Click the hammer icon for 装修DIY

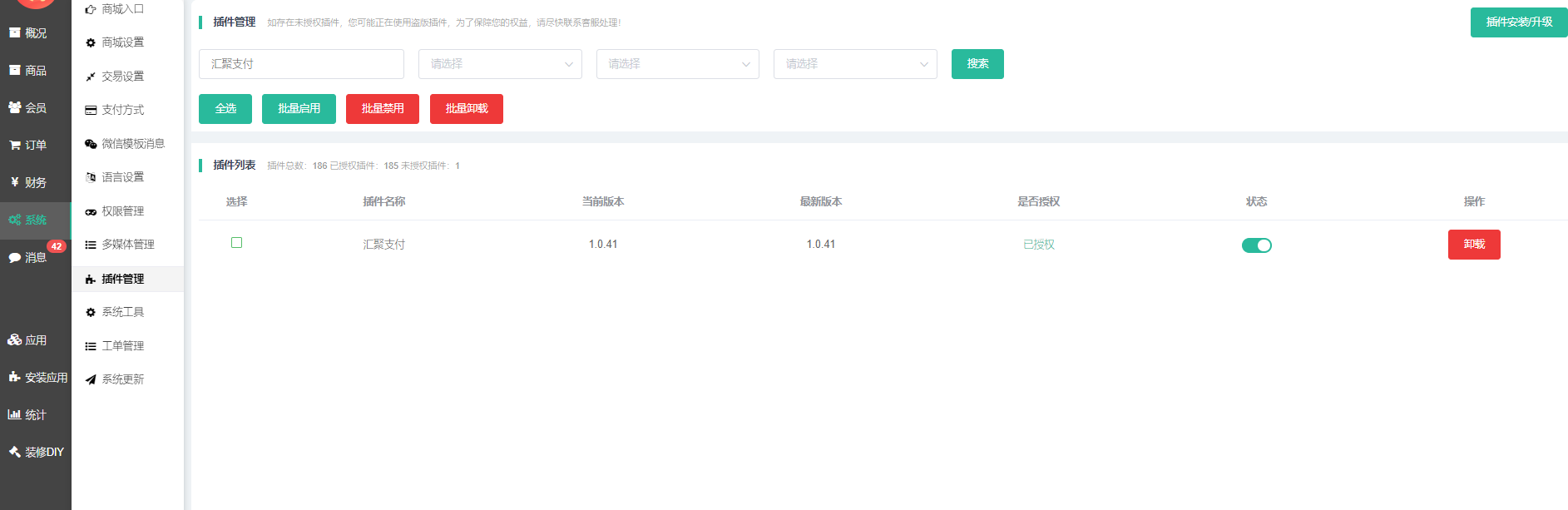point(14,452)
